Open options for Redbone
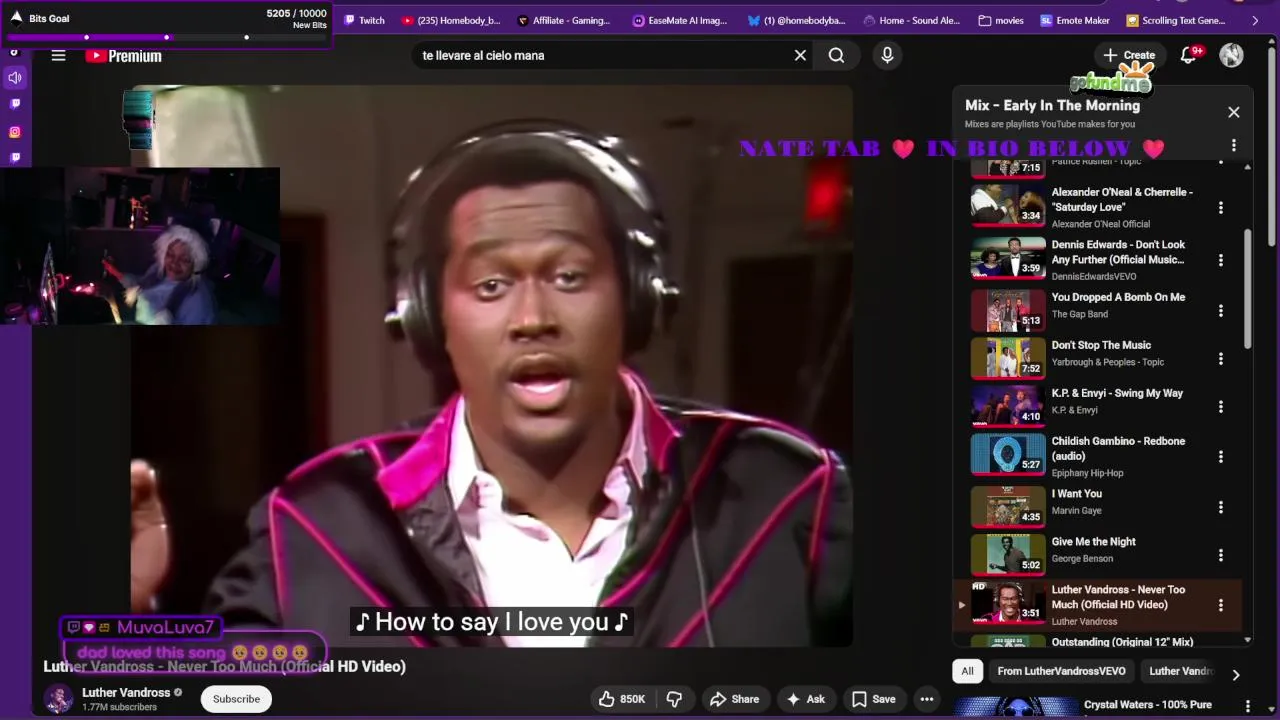This screenshot has height=720, width=1280. point(1220,457)
